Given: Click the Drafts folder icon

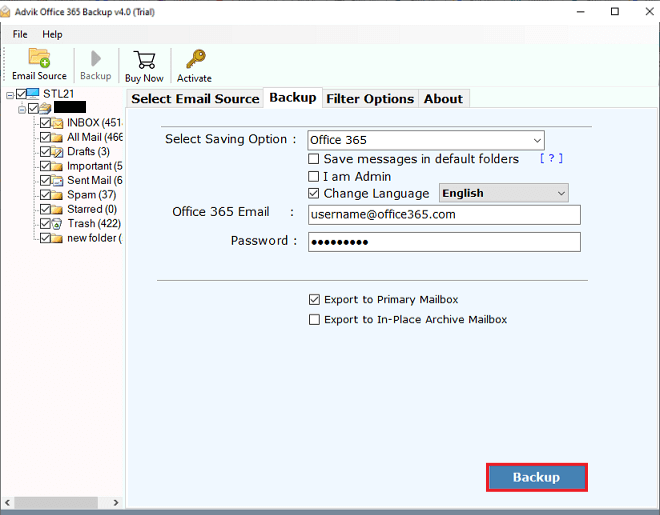Looking at the screenshot, I should click(57, 151).
